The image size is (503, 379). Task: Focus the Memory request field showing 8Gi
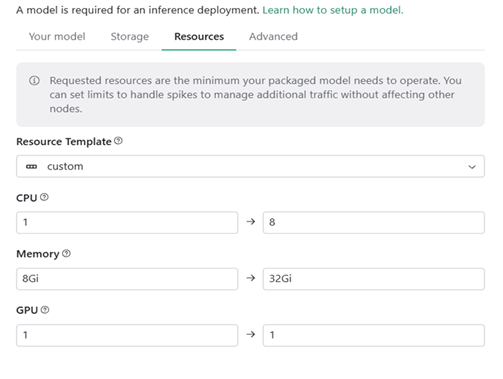coord(127,279)
